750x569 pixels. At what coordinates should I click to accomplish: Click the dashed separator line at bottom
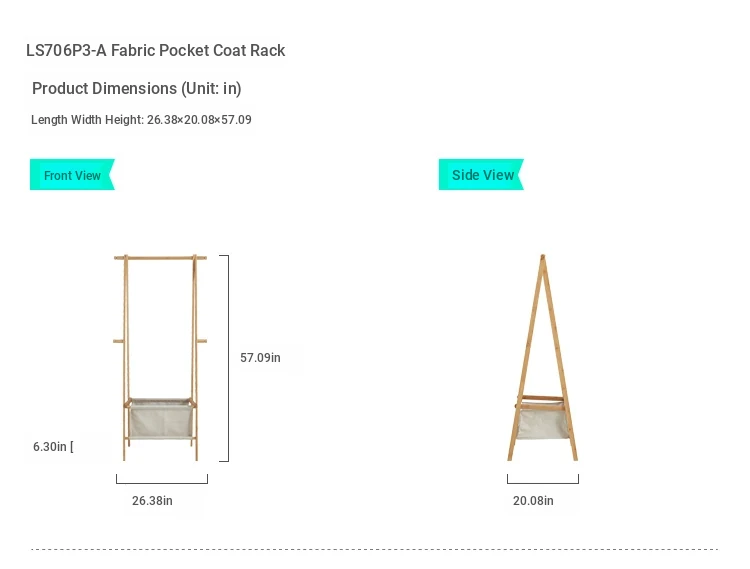(x=375, y=549)
